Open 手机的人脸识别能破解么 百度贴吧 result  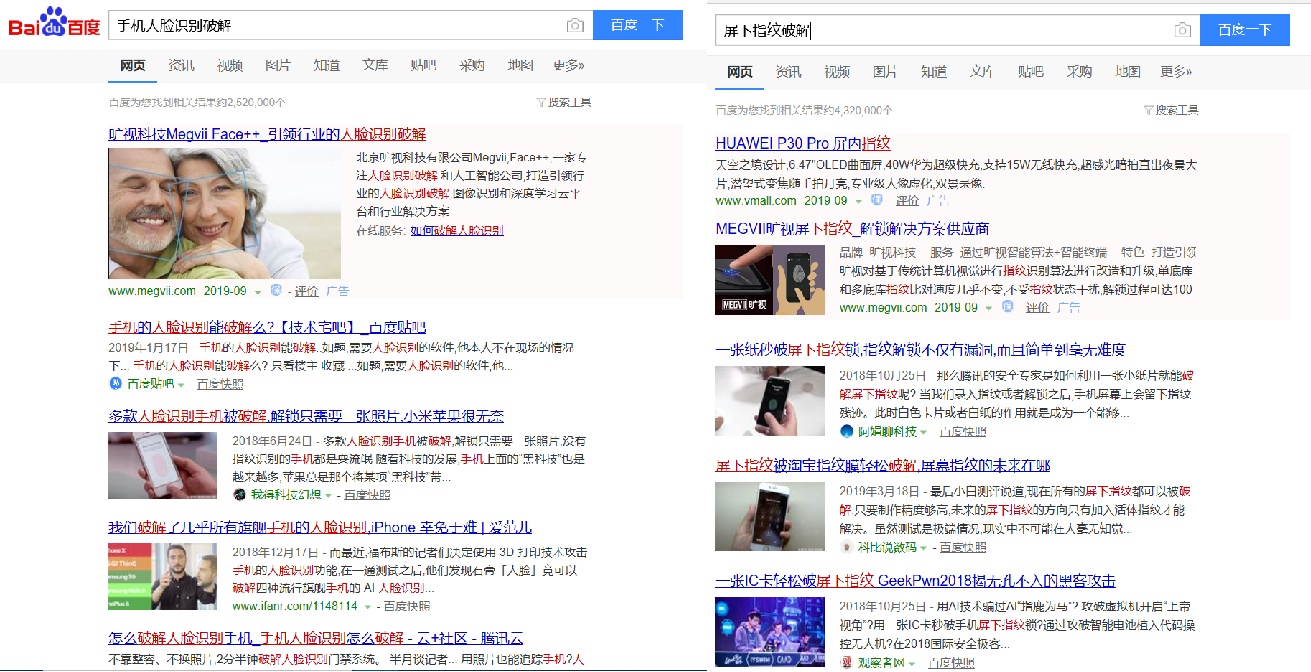pos(267,327)
